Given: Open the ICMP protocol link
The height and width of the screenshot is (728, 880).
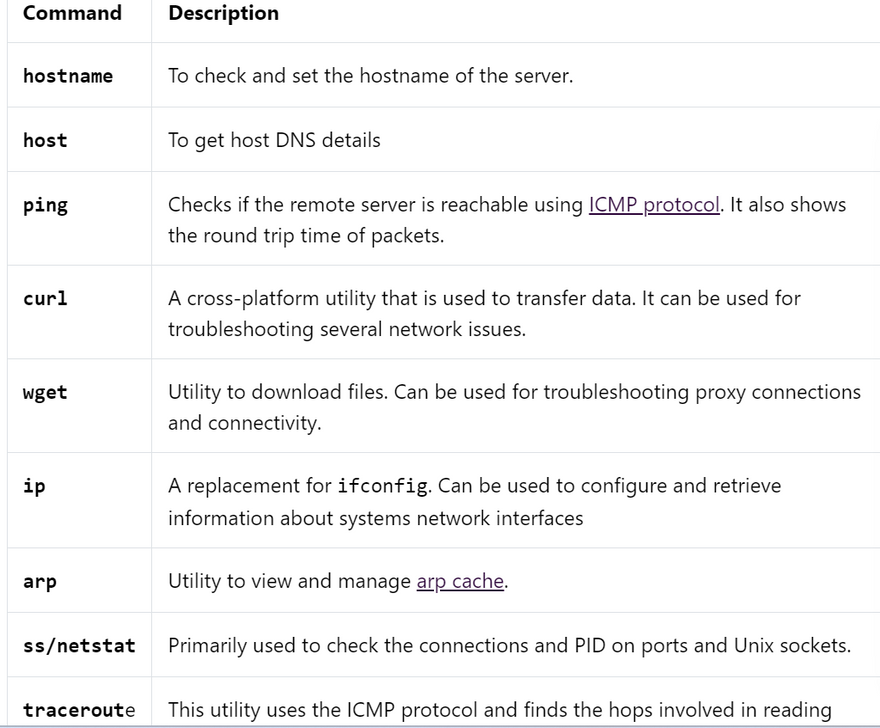Looking at the screenshot, I should [654, 205].
